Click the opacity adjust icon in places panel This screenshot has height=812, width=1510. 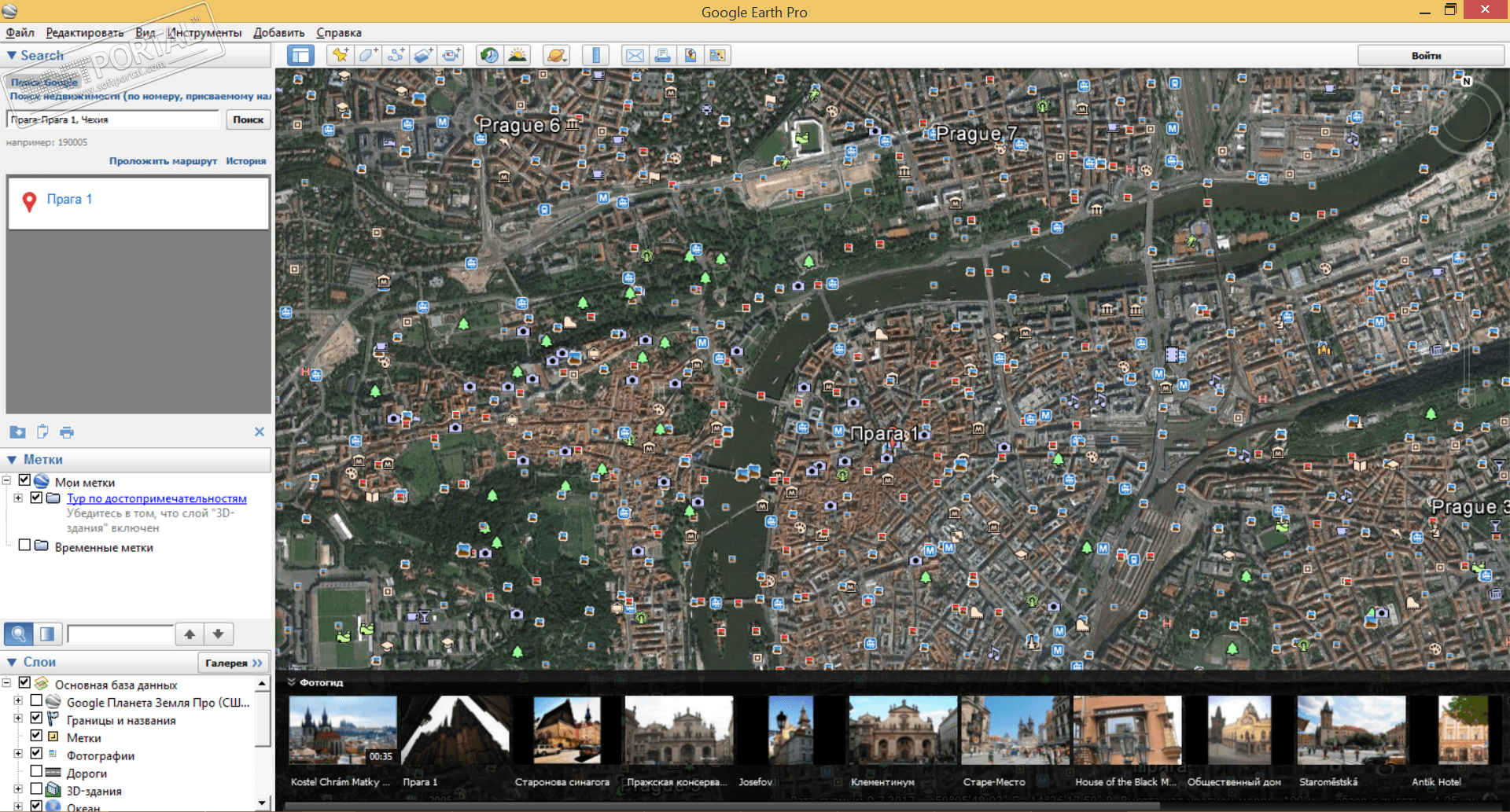46,634
